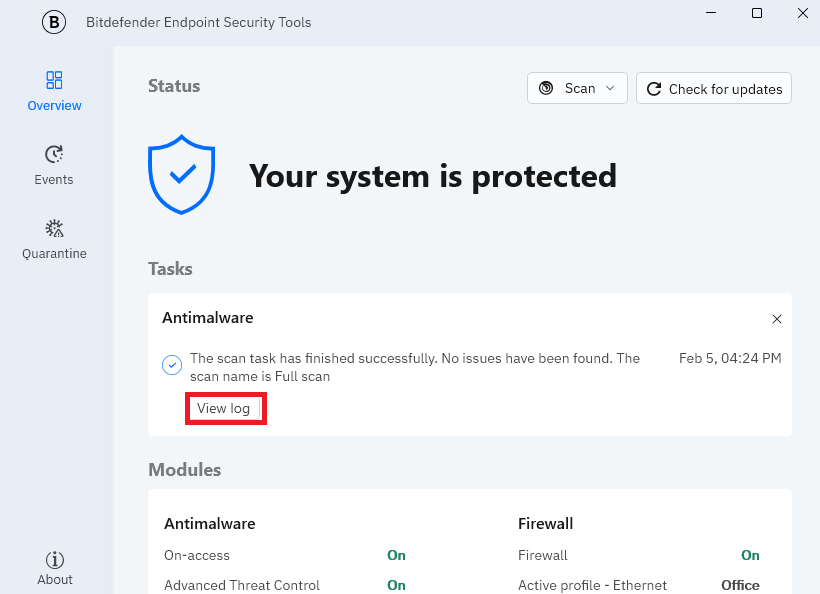
Task: Click Advanced Threat Control On status
Action: [x=396, y=585]
